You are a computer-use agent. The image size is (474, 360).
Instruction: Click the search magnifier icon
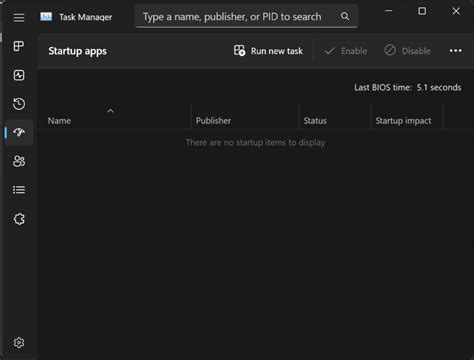(345, 16)
